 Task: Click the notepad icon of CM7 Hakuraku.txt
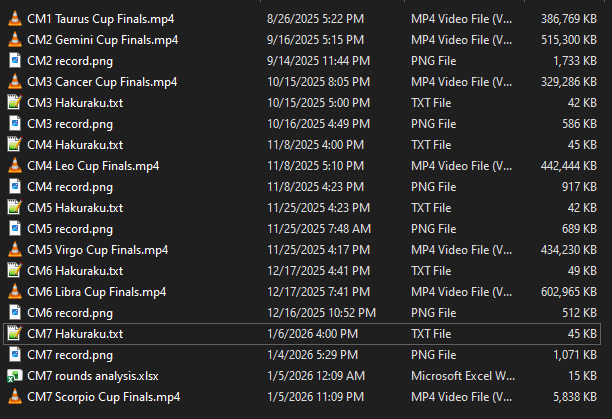[15, 334]
